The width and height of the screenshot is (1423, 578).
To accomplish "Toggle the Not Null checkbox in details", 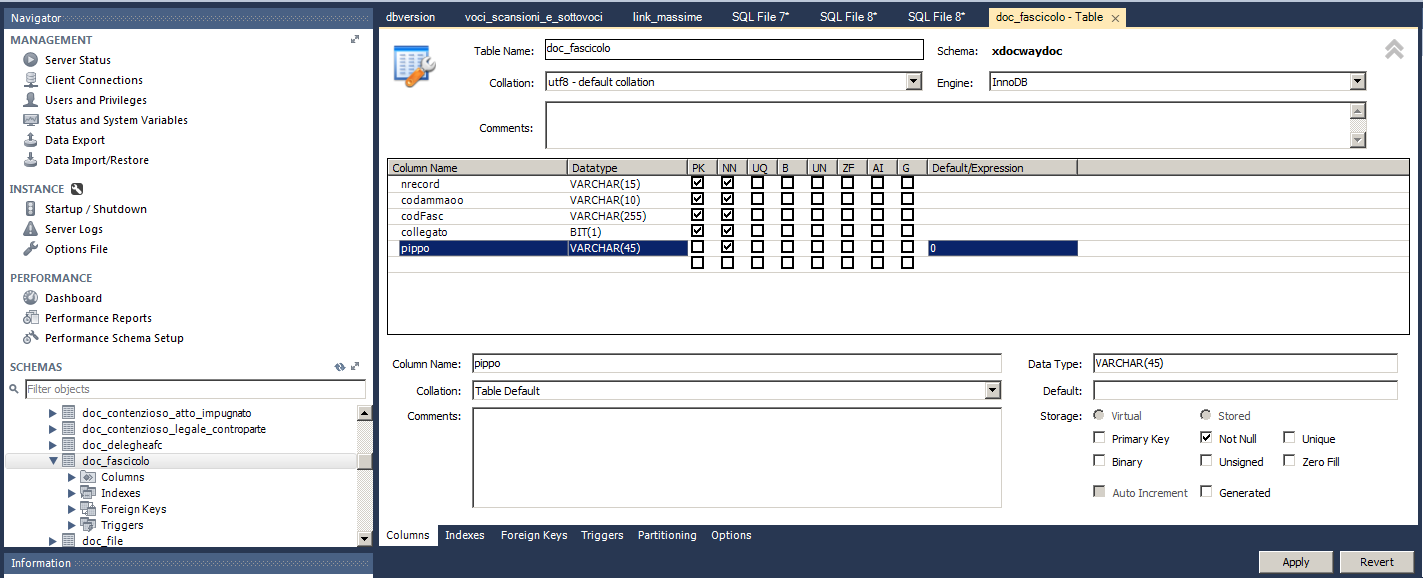I will point(1206,438).
